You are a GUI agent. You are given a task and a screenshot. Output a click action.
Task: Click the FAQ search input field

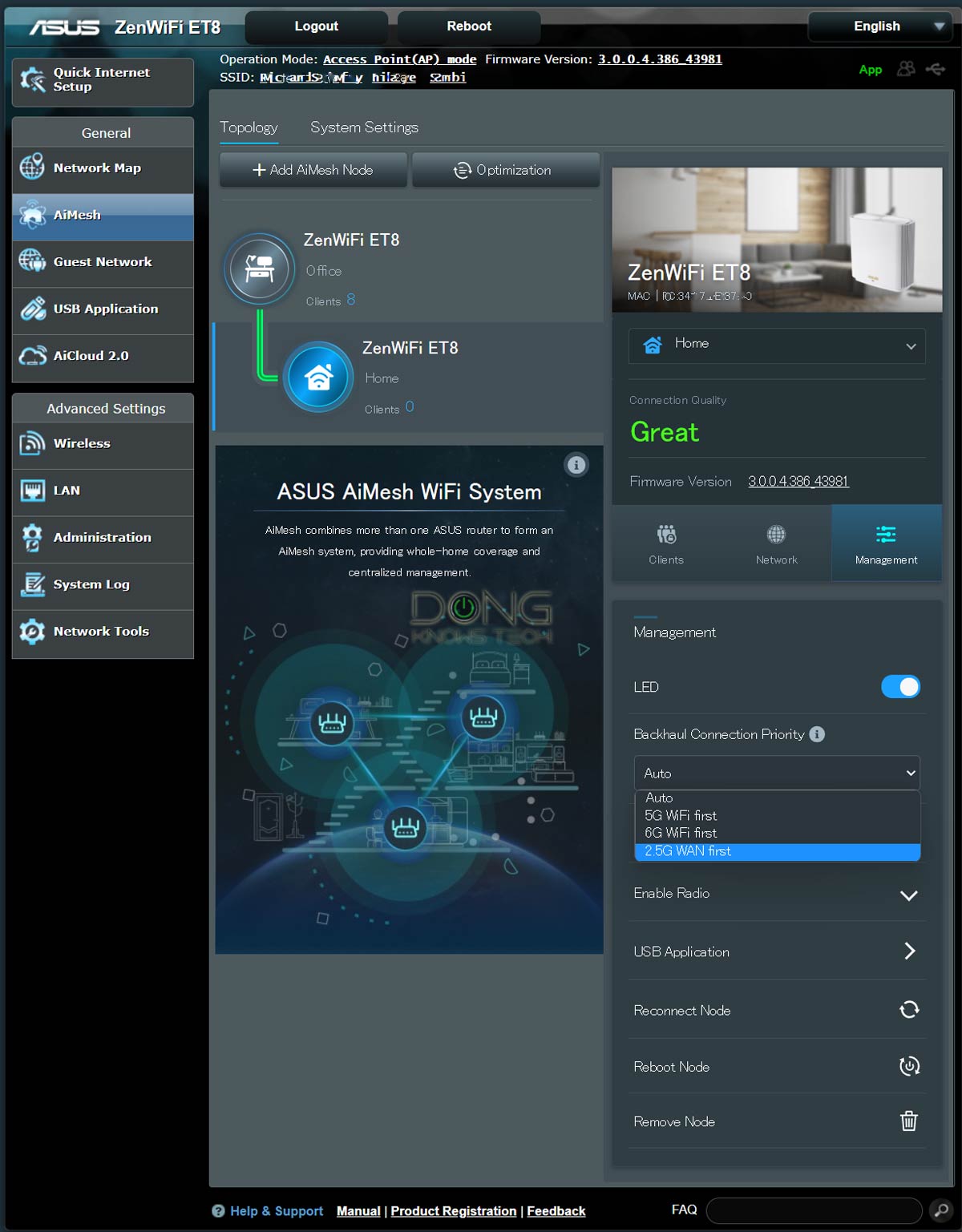coord(814,1210)
